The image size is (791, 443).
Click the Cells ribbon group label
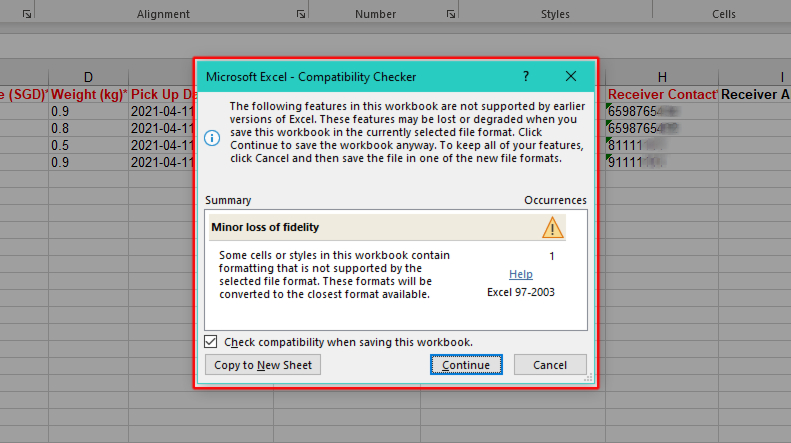(x=723, y=14)
